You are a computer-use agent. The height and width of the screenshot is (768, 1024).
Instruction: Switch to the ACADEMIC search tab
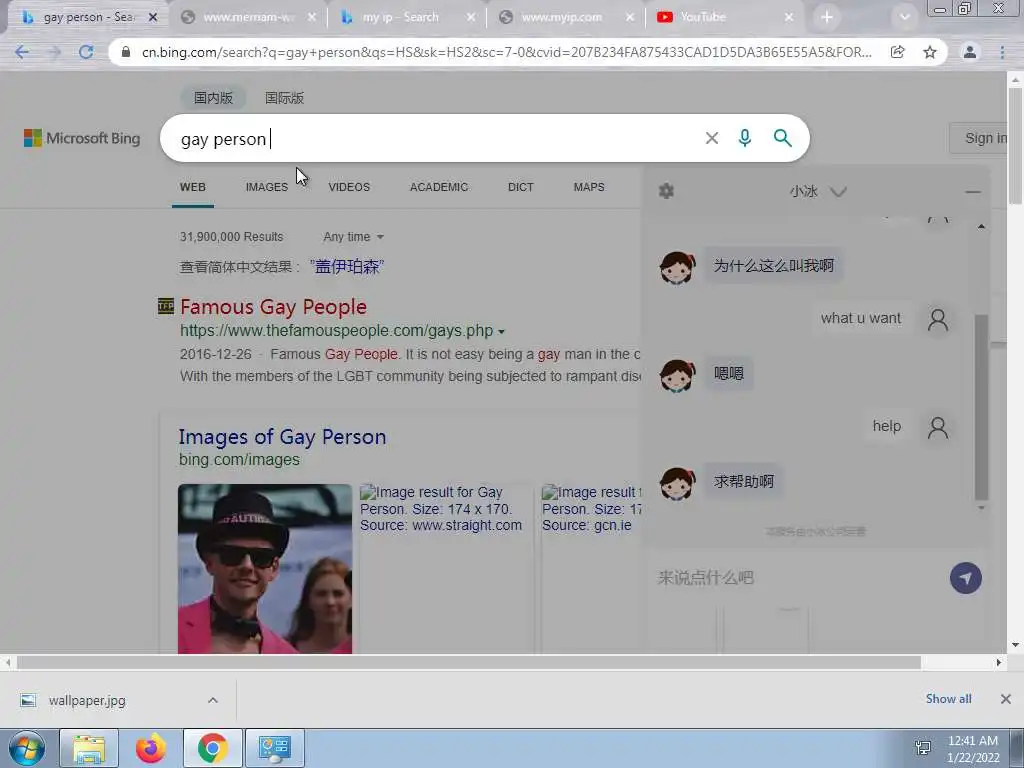439,187
